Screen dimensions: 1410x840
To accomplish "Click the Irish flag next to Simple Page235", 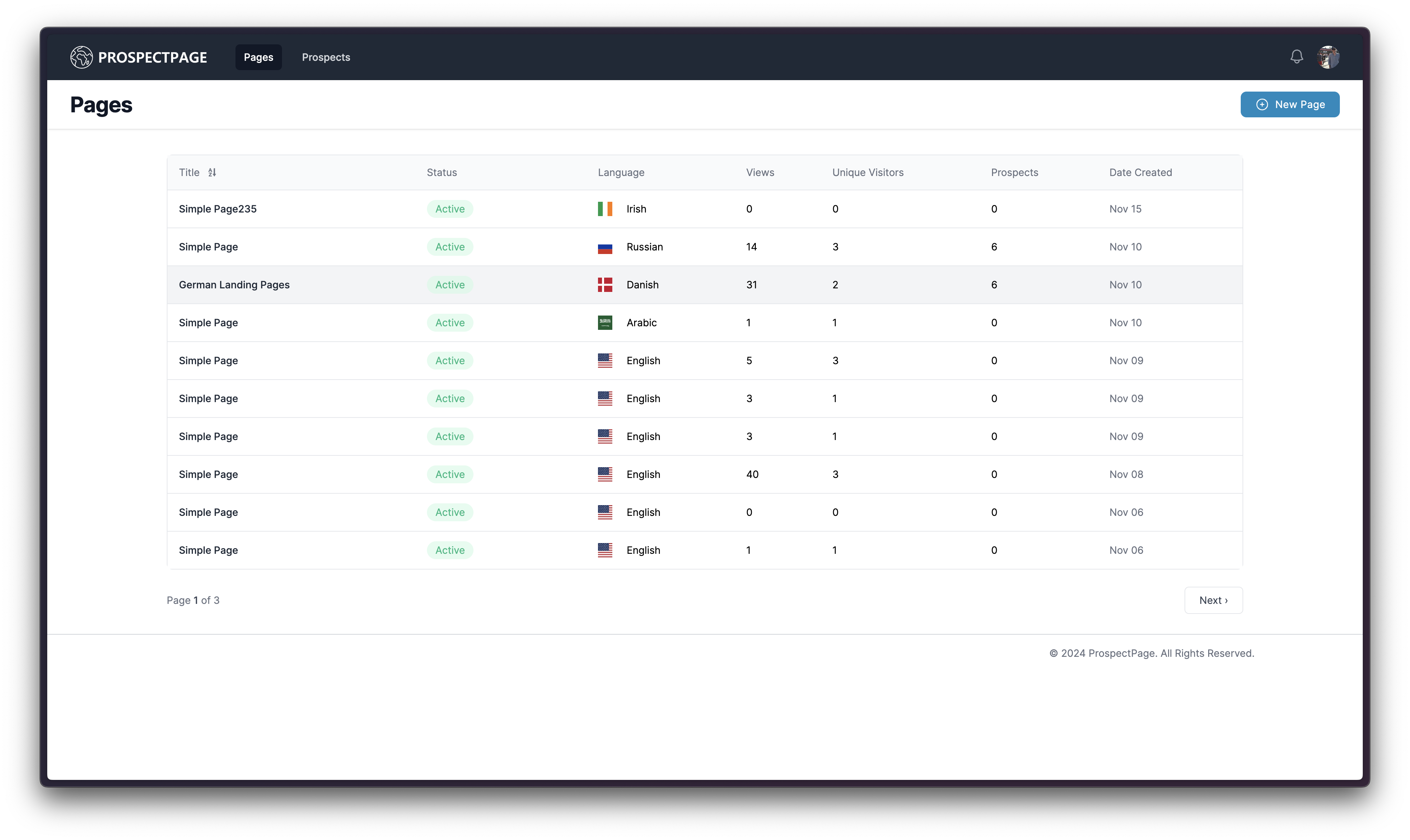I will click(x=604, y=208).
